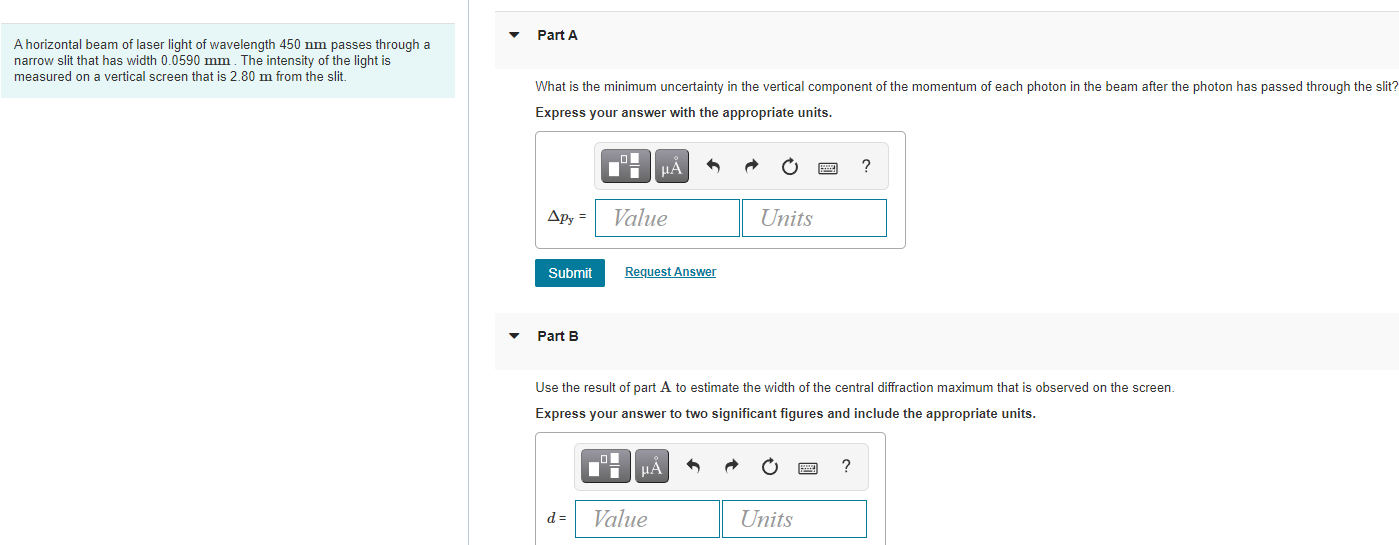Collapse the Part B section

tap(514, 336)
